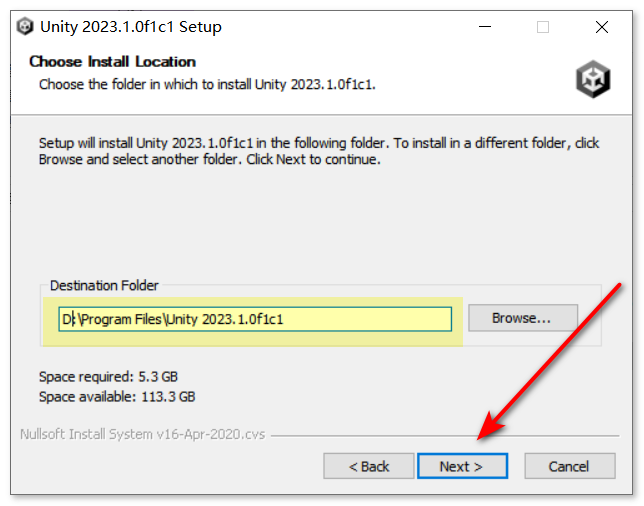Click the disabled maximize window button
The height and width of the screenshot is (506, 644).
pyautogui.click(x=543, y=27)
